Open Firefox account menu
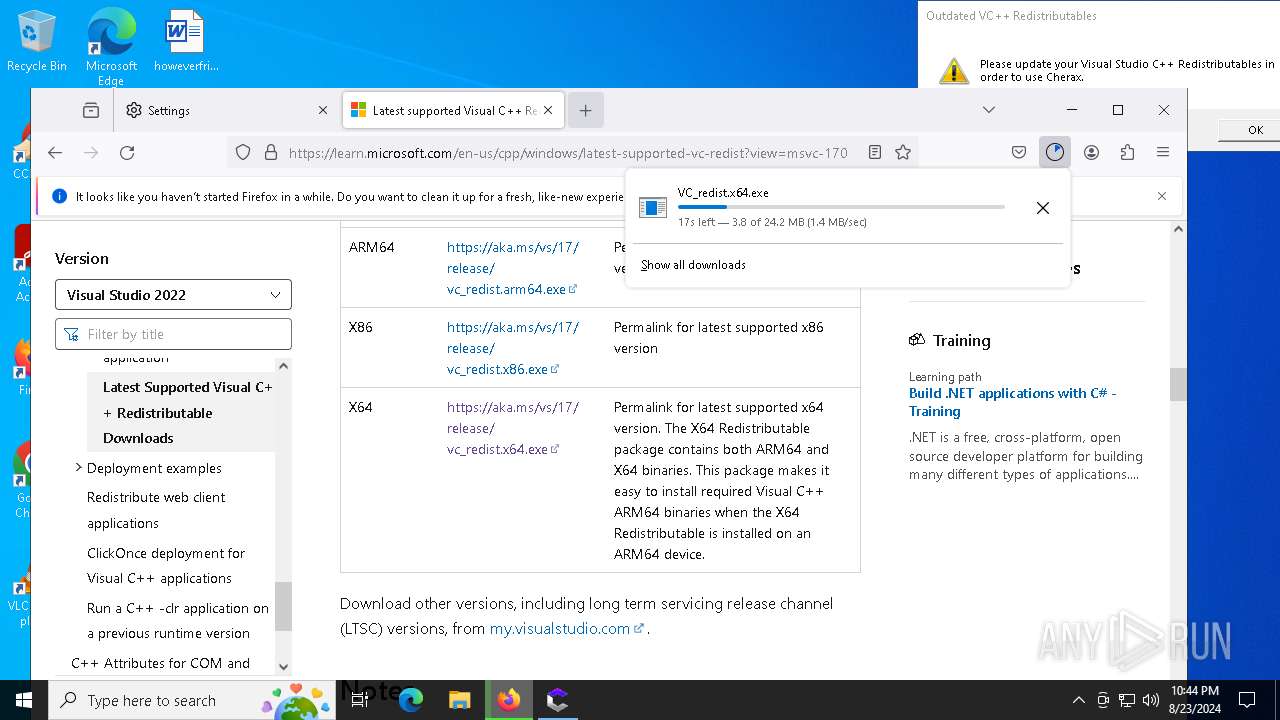Image resolution: width=1280 pixels, height=720 pixels. (1091, 153)
